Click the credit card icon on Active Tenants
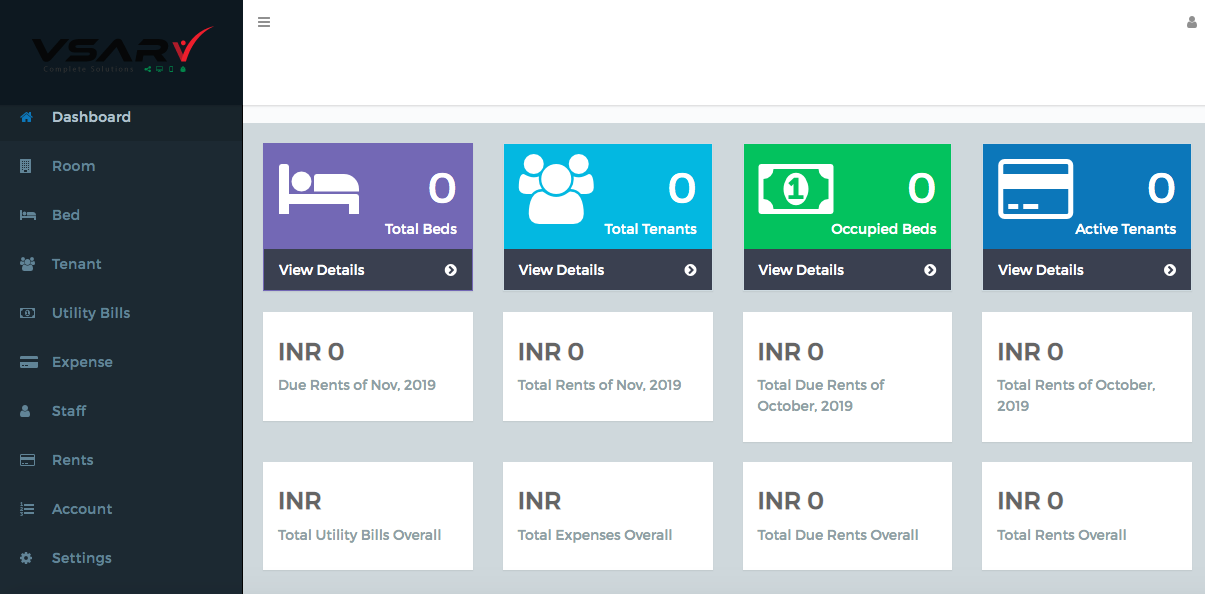 pyautogui.click(x=1035, y=189)
